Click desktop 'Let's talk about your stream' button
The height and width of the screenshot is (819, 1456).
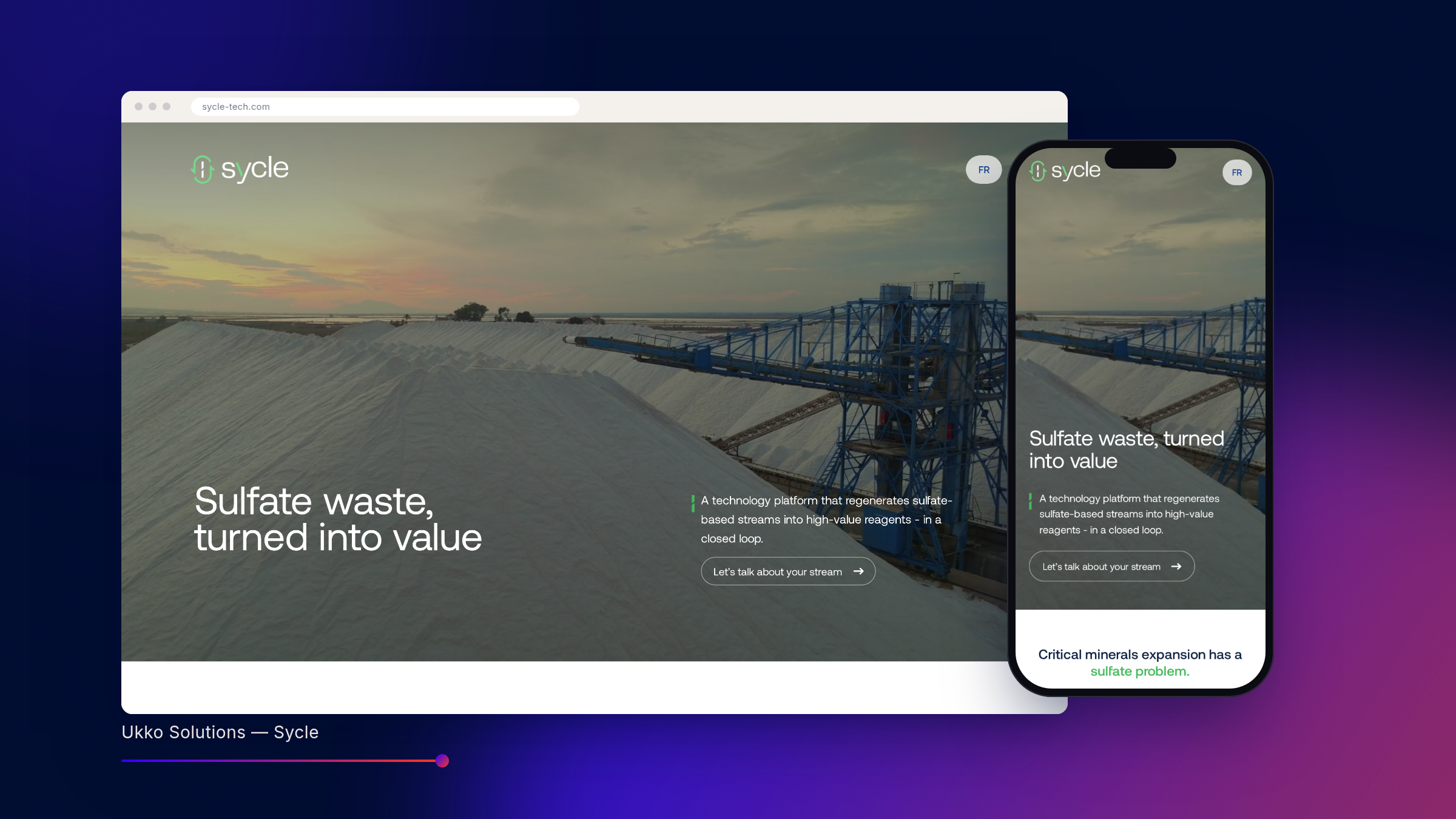pos(788,571)
